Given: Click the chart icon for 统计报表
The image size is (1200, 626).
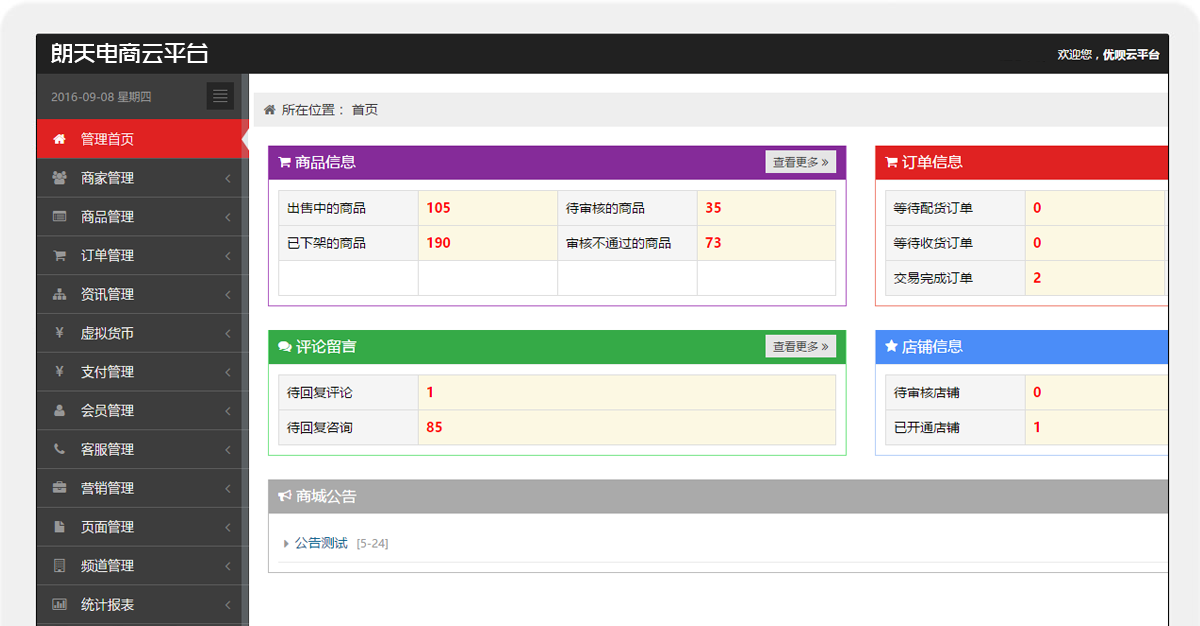Looking at the screenshot, I should (62, 604).
